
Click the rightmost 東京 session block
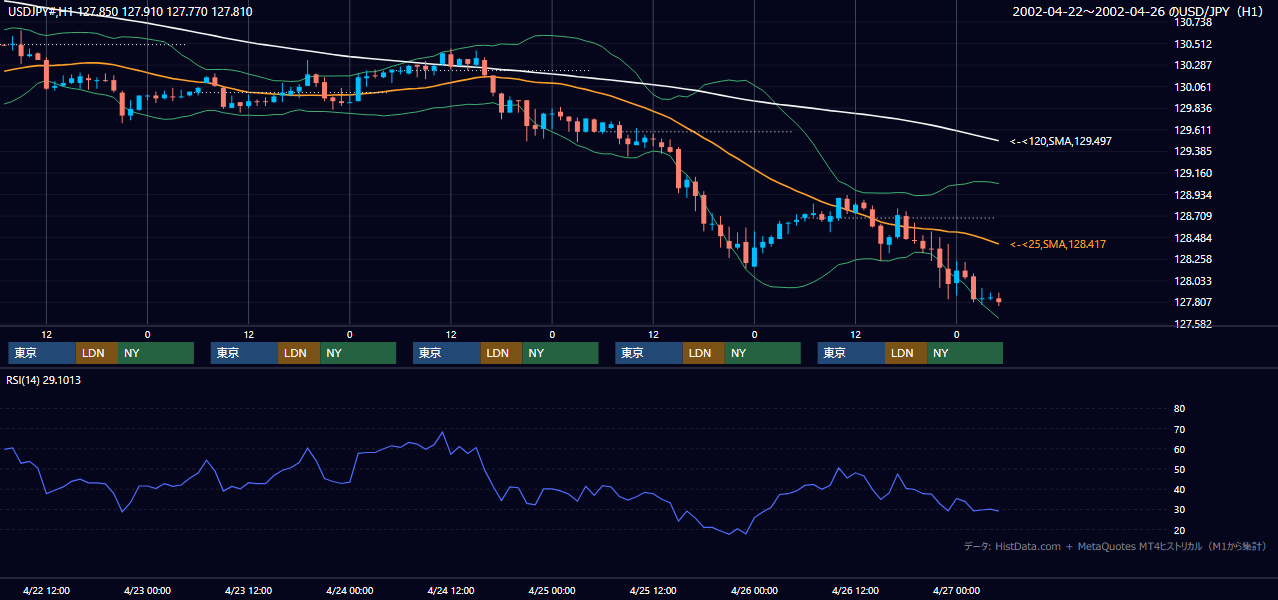[851, 353]
